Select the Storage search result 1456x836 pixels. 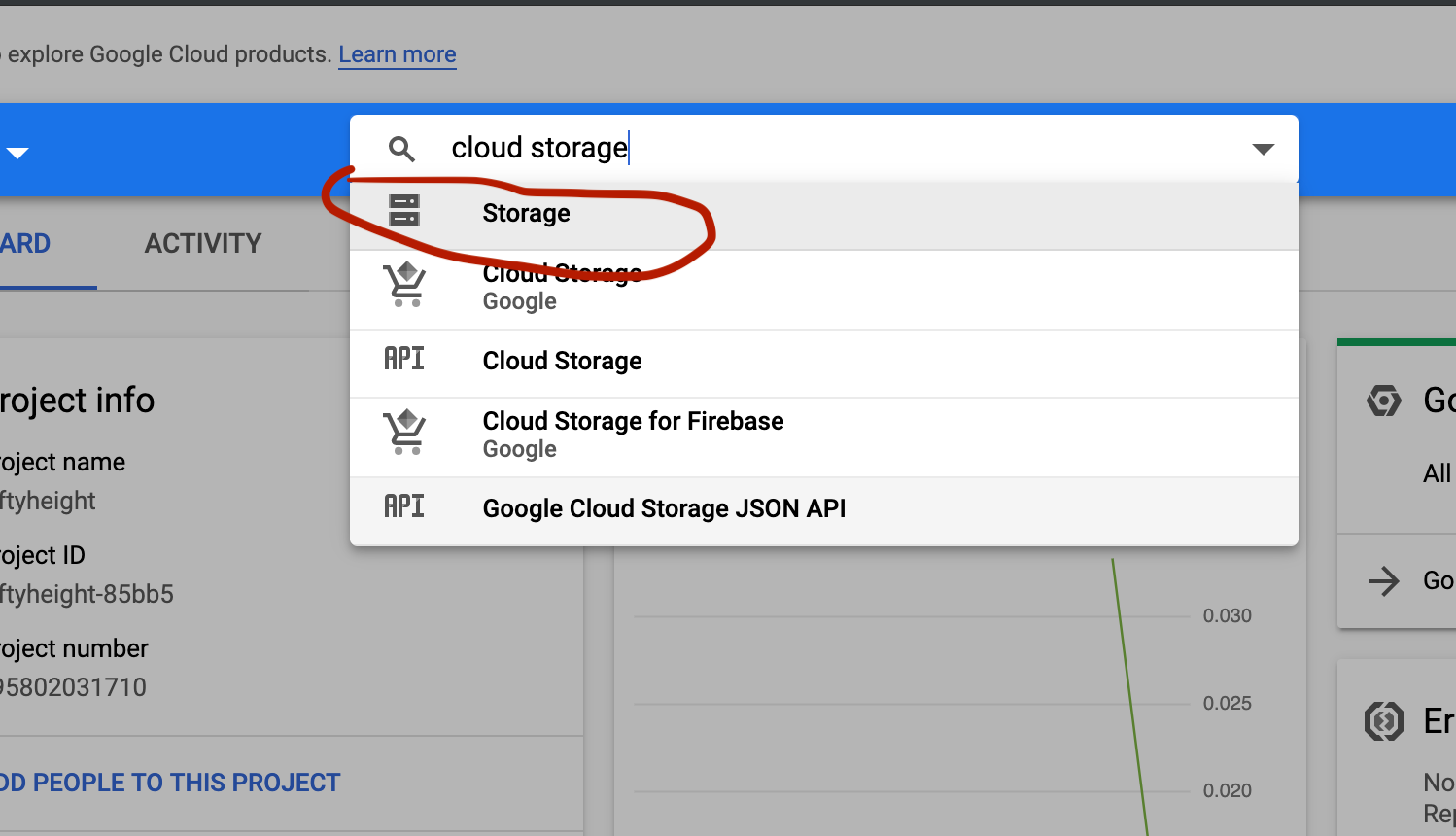click(x=526, y=214)
